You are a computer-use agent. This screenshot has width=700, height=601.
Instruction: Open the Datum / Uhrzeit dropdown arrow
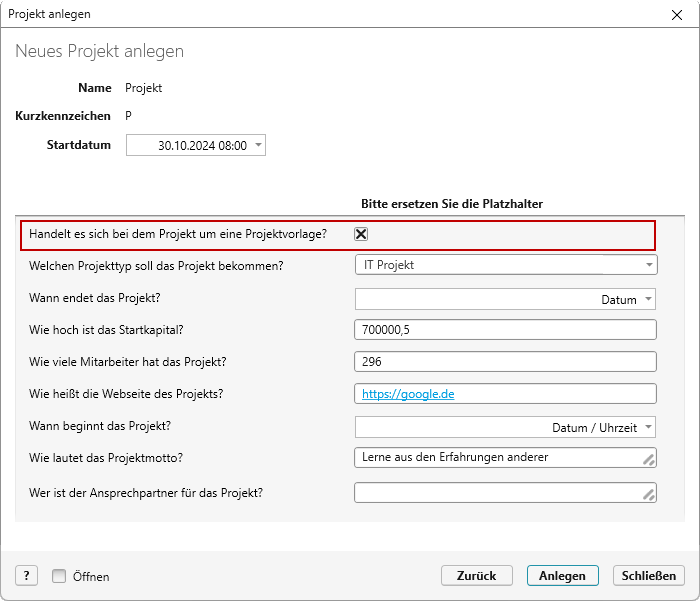pyautogui.click(x=648, y=427)
